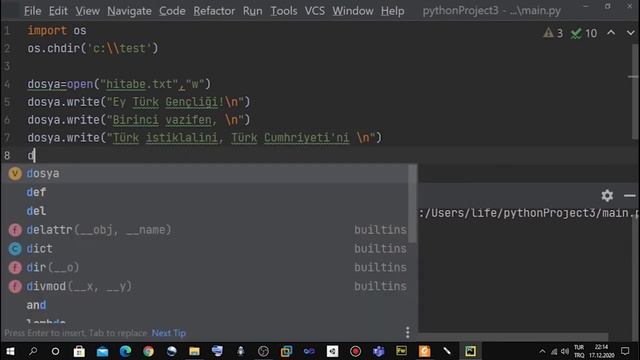Open File Explorer from taskbar
This screenshot has width=640, height=360.
pos(194,351)
